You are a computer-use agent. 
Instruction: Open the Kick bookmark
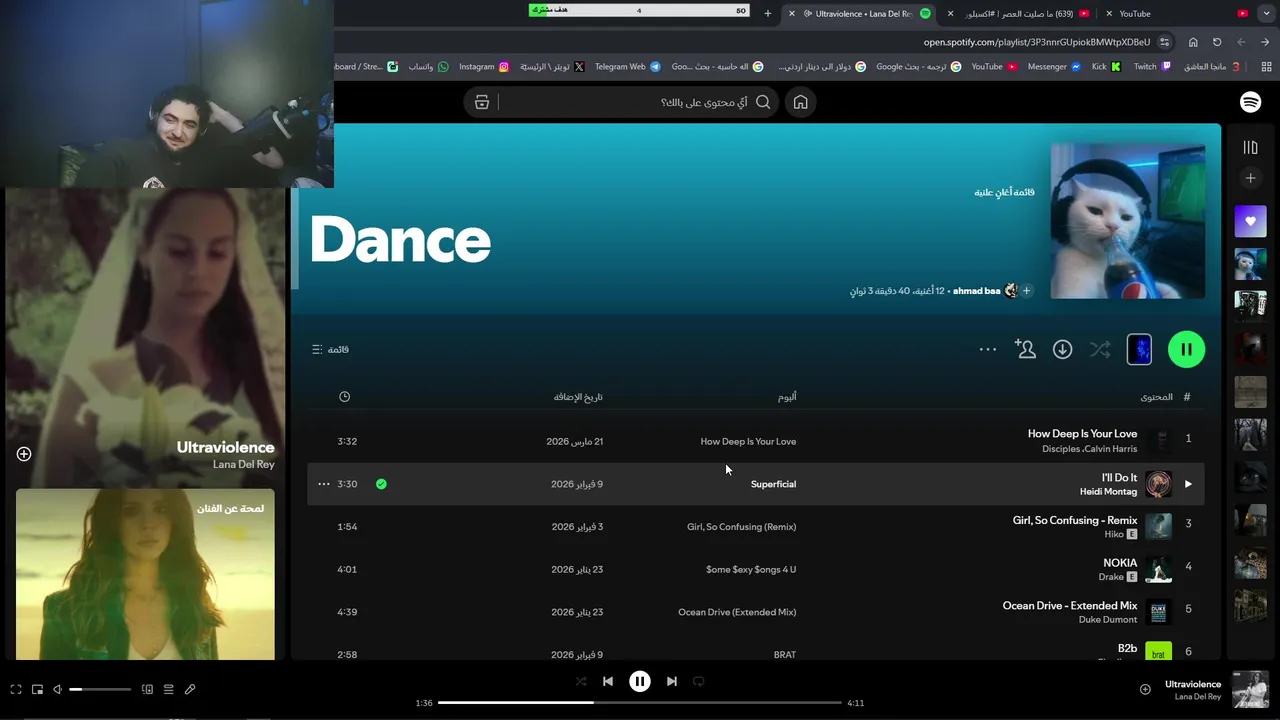1106,67
